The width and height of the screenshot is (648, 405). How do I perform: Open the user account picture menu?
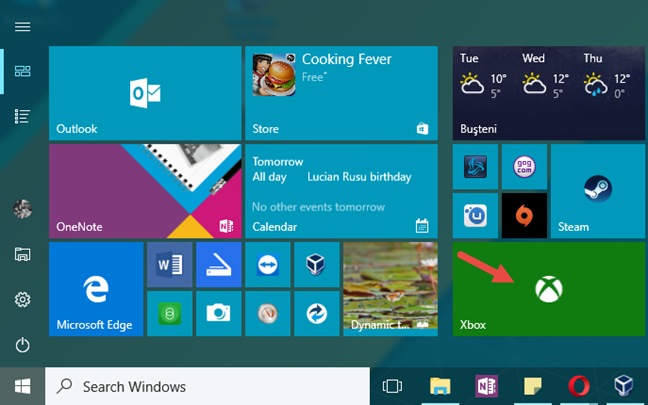pyautogui.click(x=22, y=209)
